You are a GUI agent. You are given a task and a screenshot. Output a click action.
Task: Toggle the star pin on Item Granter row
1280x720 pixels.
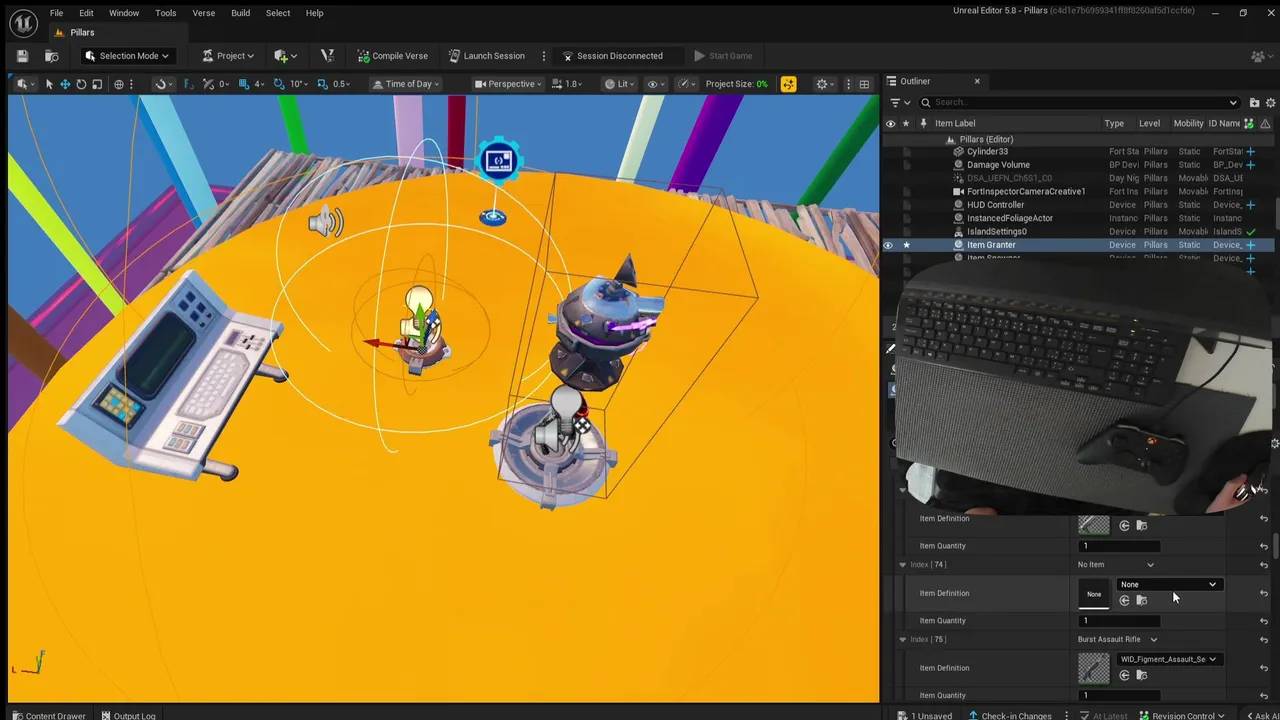(906, 245)
